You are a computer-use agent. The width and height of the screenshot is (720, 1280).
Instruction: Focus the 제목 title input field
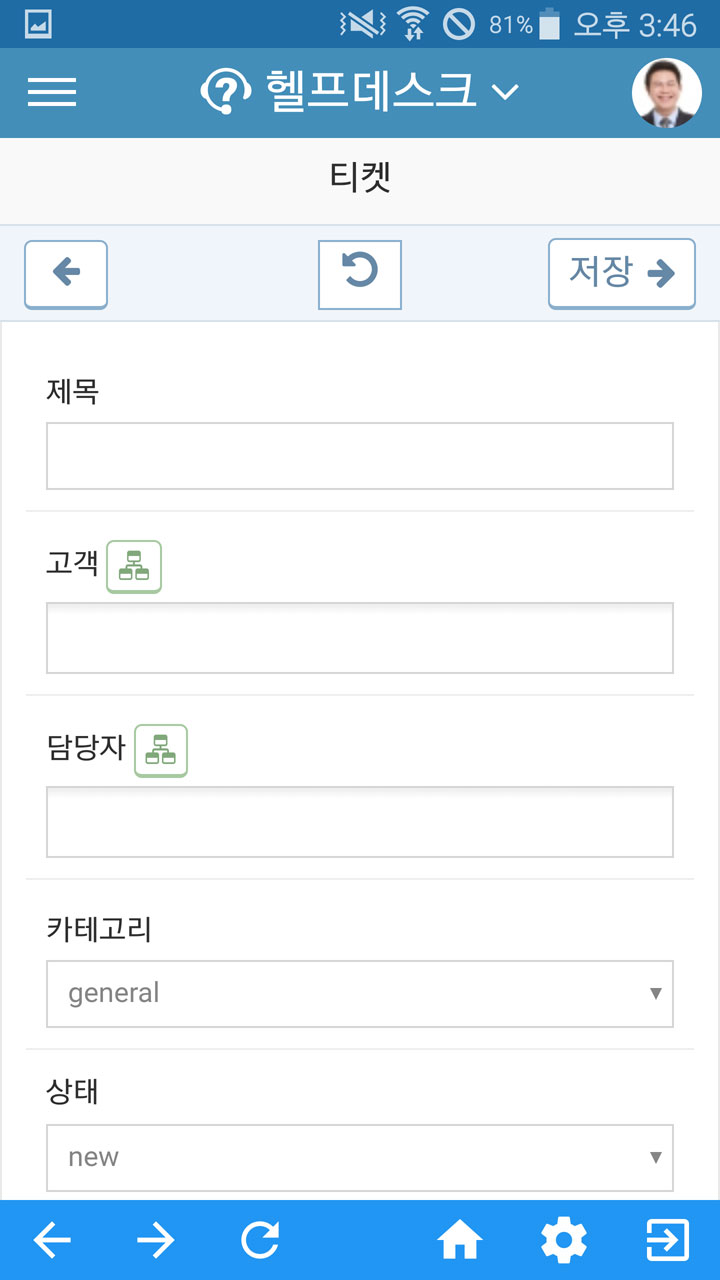(360, 456)
